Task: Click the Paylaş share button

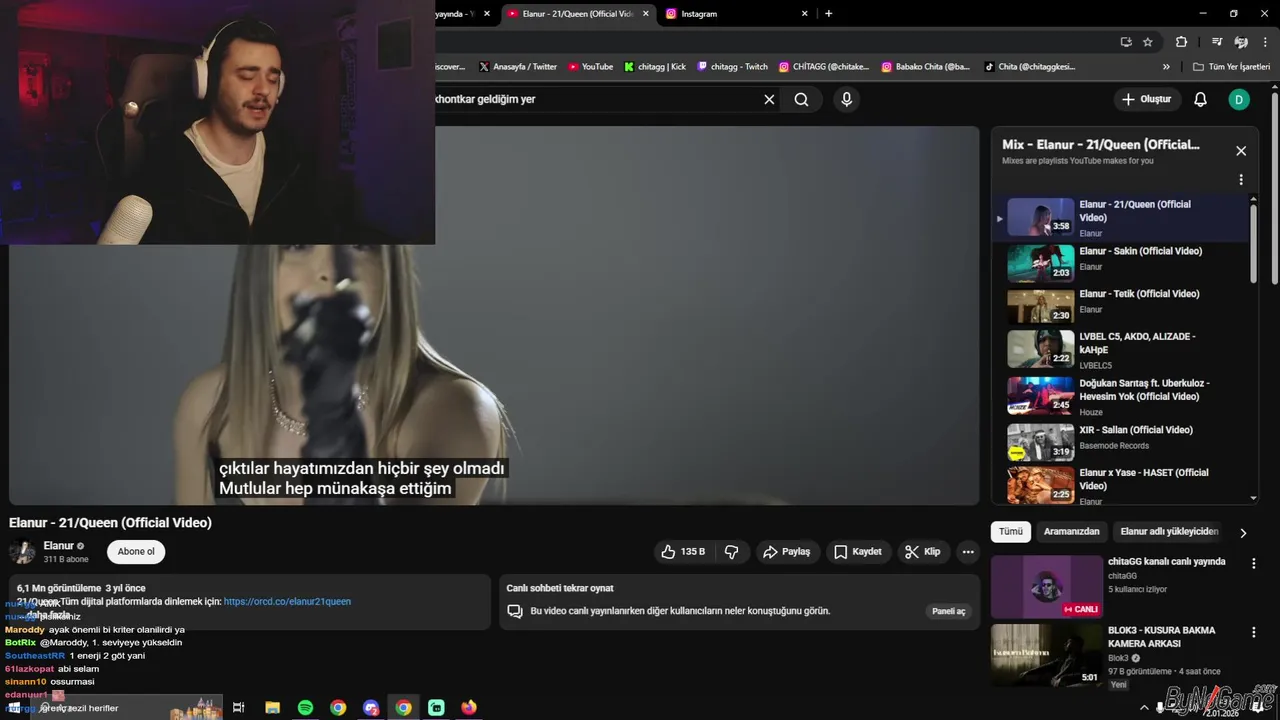Action: [787, 552]
